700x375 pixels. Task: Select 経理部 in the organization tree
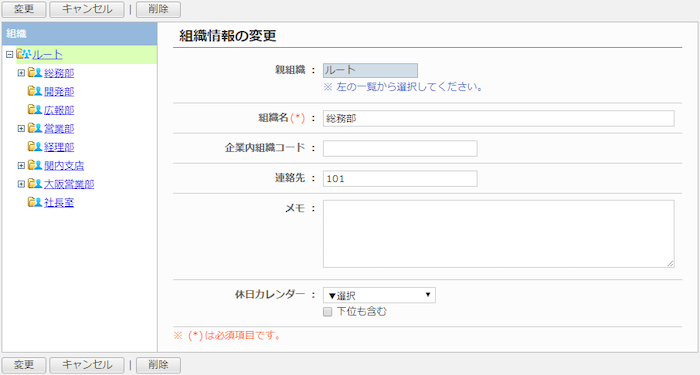click(x=59, y=147)
